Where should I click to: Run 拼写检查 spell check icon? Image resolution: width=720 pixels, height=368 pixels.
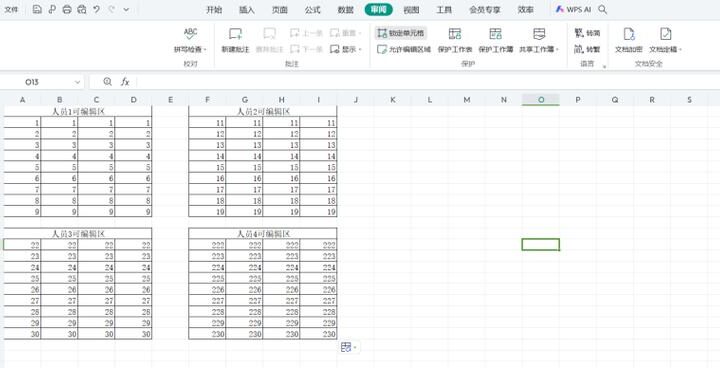click(x=191, y=34)
